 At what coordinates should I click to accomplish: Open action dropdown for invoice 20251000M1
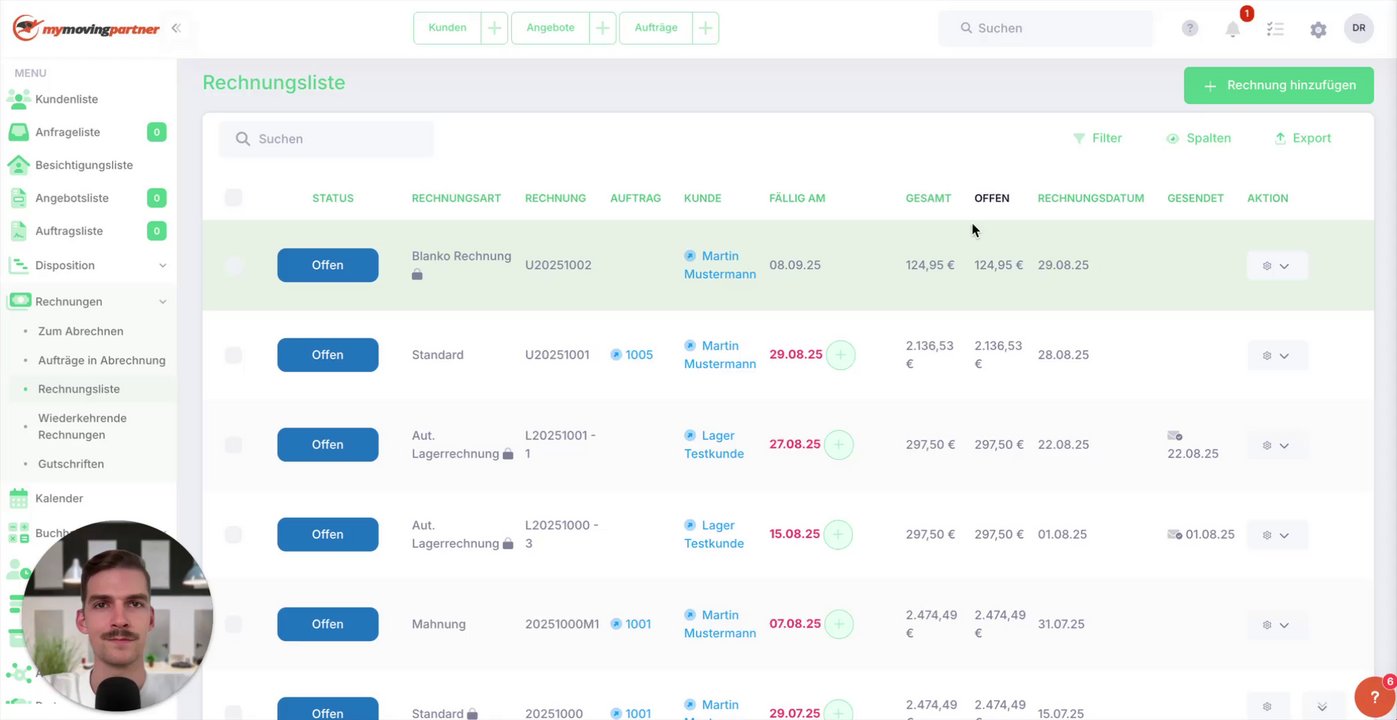click(x=1277, y=624)
